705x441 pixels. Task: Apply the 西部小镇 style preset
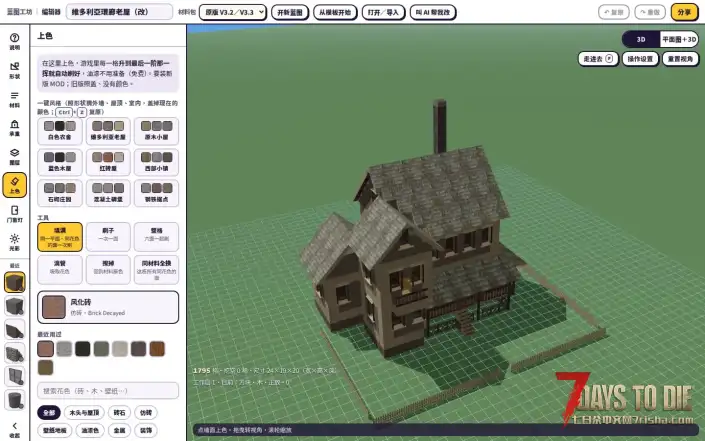[x=156, y=162]
